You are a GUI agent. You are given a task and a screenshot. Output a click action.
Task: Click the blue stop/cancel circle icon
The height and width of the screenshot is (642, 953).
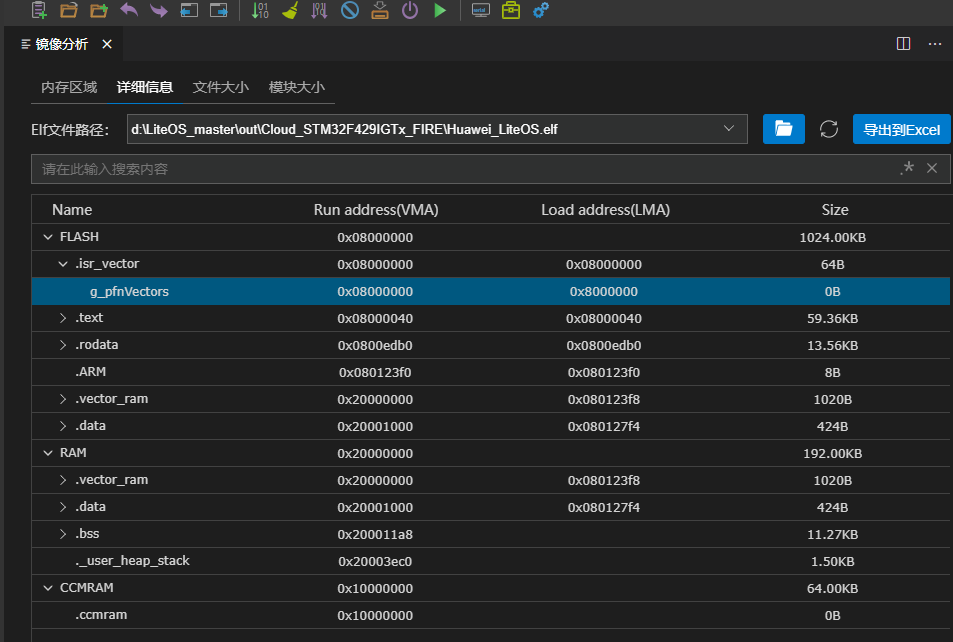point(349,11)
